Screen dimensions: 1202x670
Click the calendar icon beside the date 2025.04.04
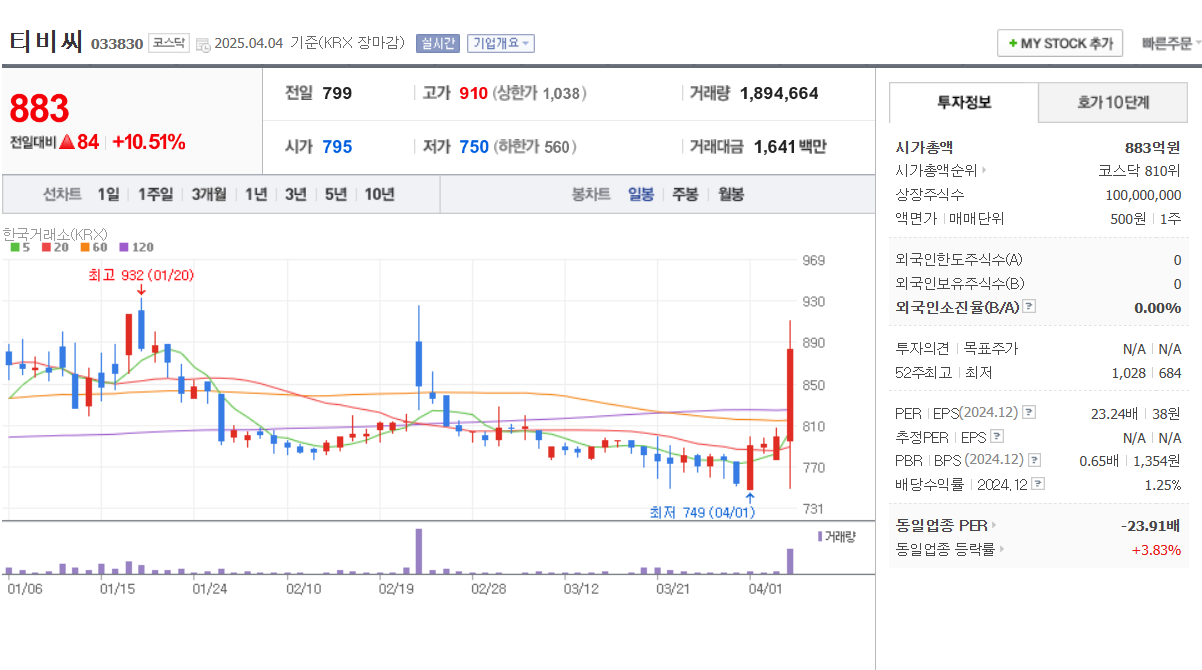(x=203, y=44)
